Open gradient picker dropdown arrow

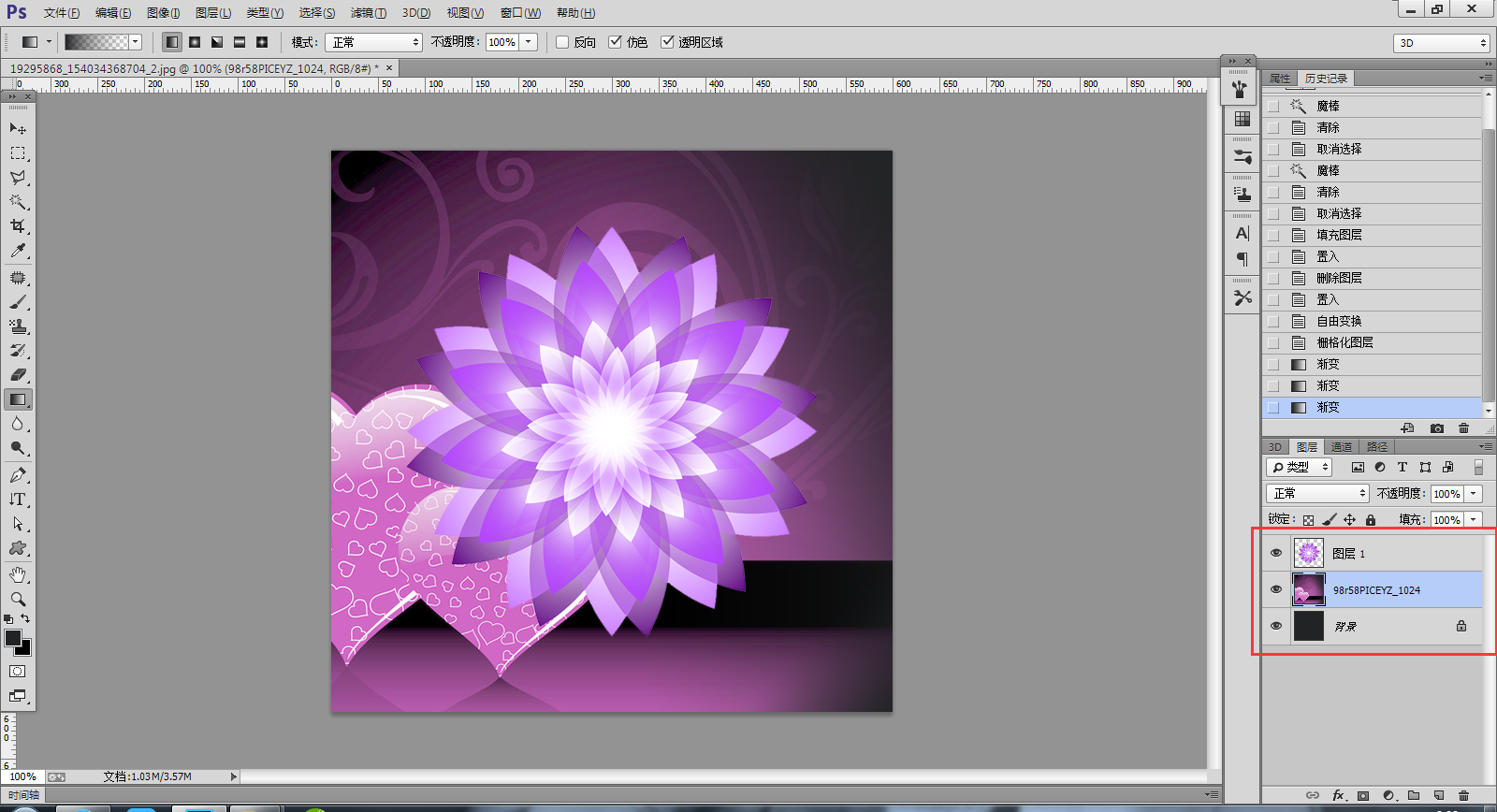tap(136, 42)
